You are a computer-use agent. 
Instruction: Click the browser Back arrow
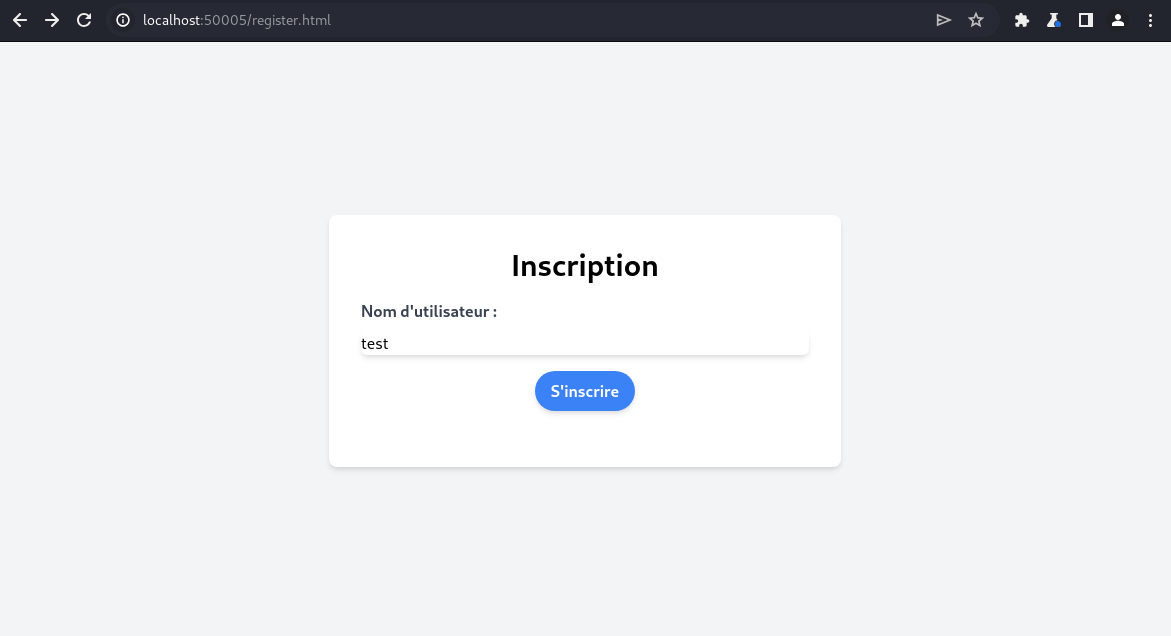[x=20, y=20]
